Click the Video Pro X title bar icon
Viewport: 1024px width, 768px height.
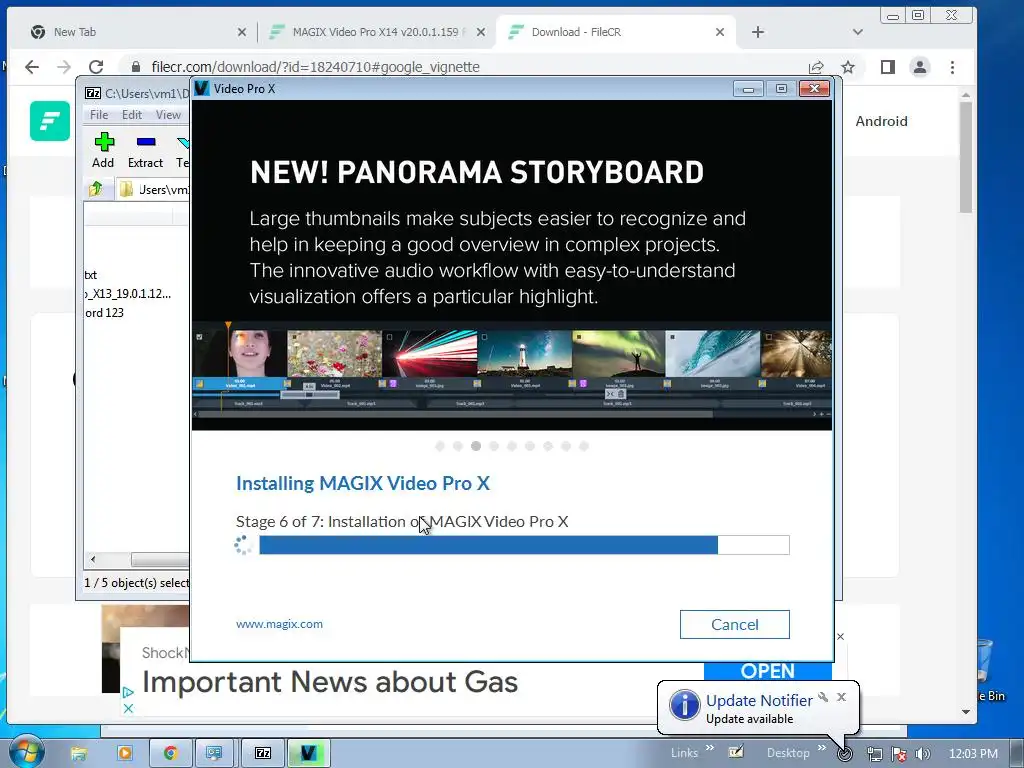(202, 88)
